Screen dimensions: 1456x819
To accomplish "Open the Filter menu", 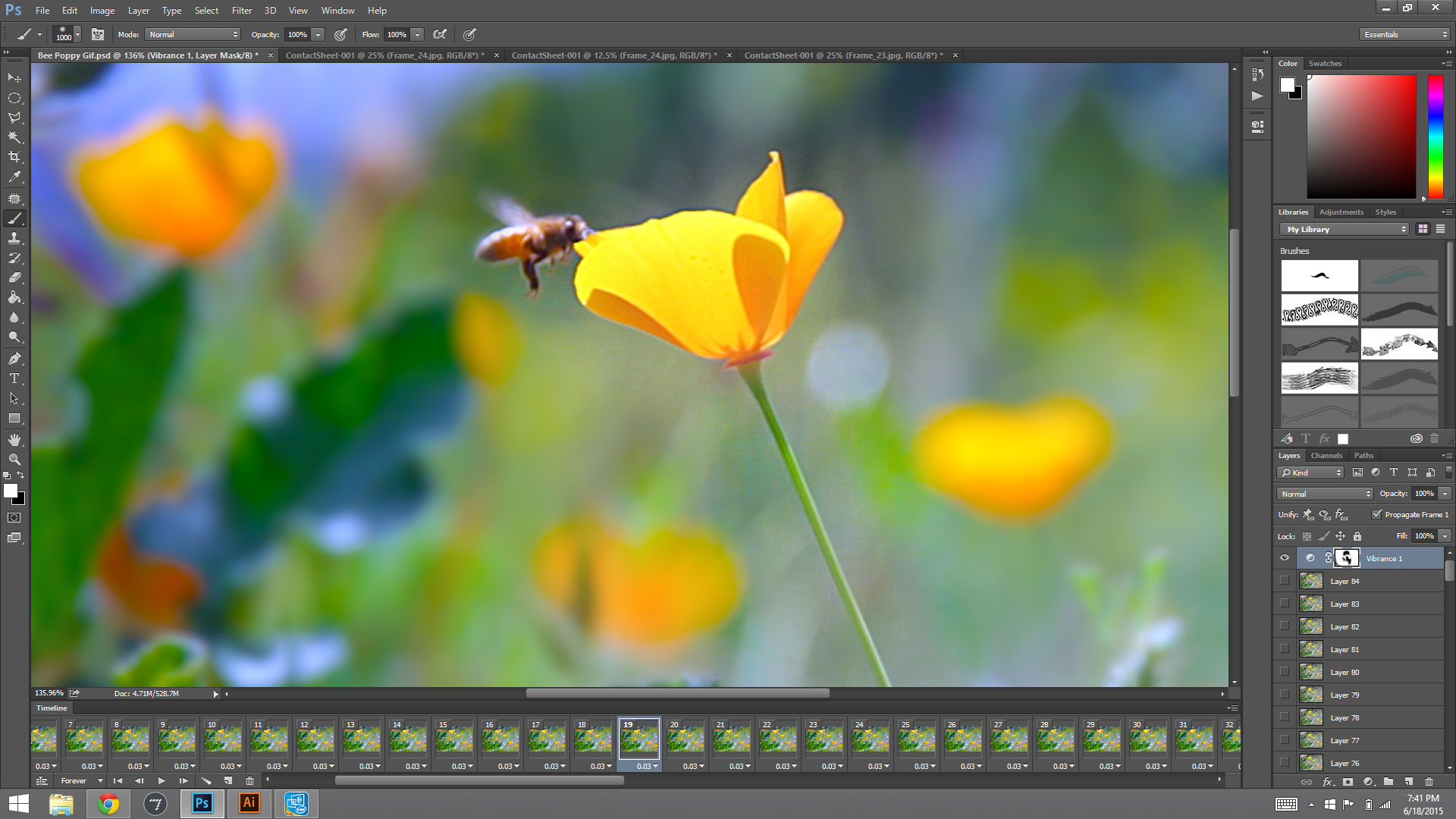I will pos(242,11).
